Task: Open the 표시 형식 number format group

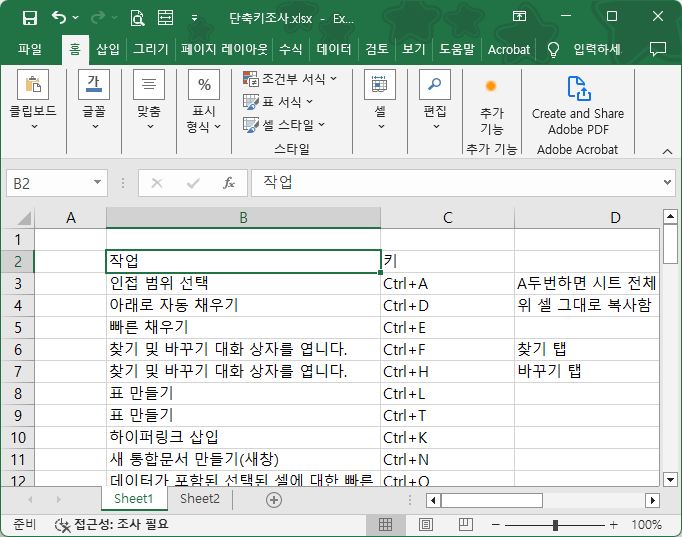Action: (204, 102)
